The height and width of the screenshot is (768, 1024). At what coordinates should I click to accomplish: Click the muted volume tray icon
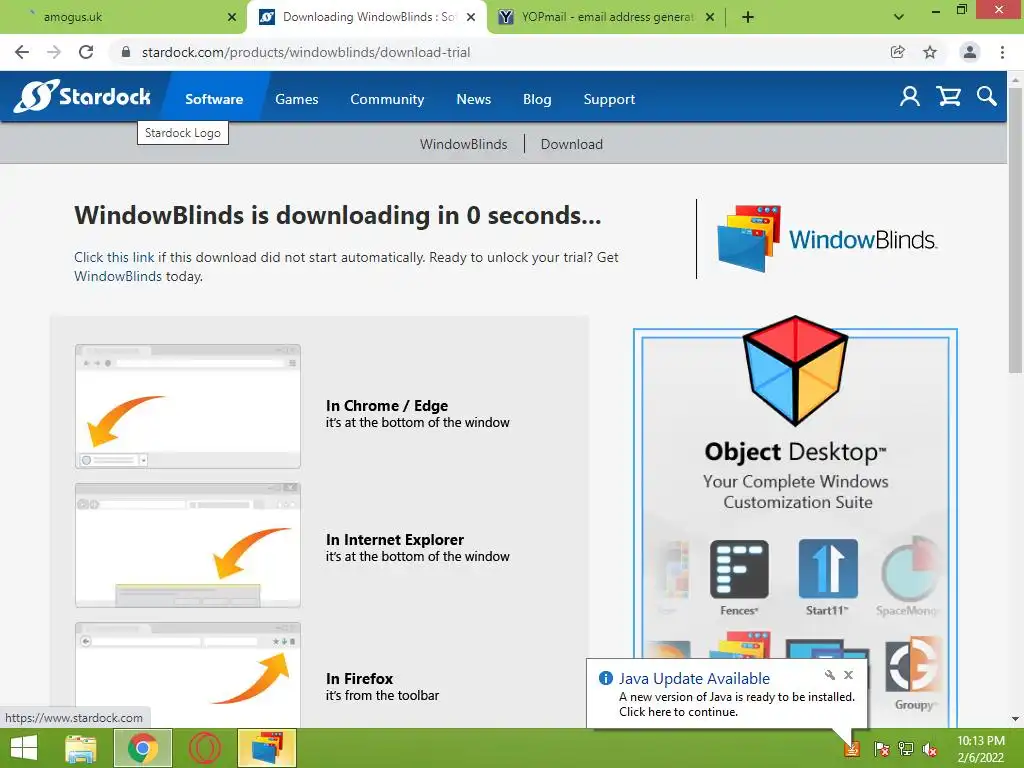(x=930, y=749)
